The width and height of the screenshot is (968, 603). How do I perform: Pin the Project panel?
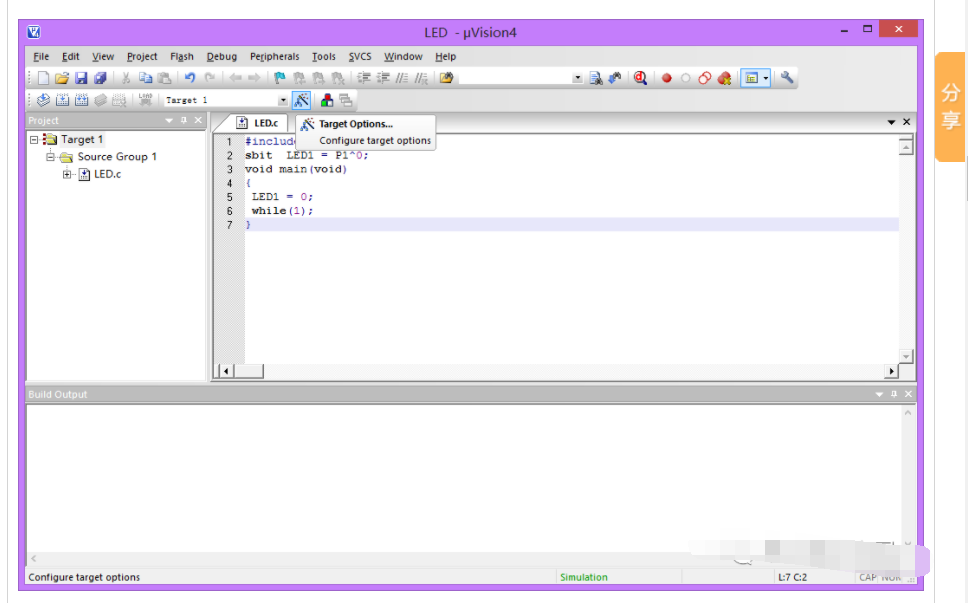coord(184,120)
